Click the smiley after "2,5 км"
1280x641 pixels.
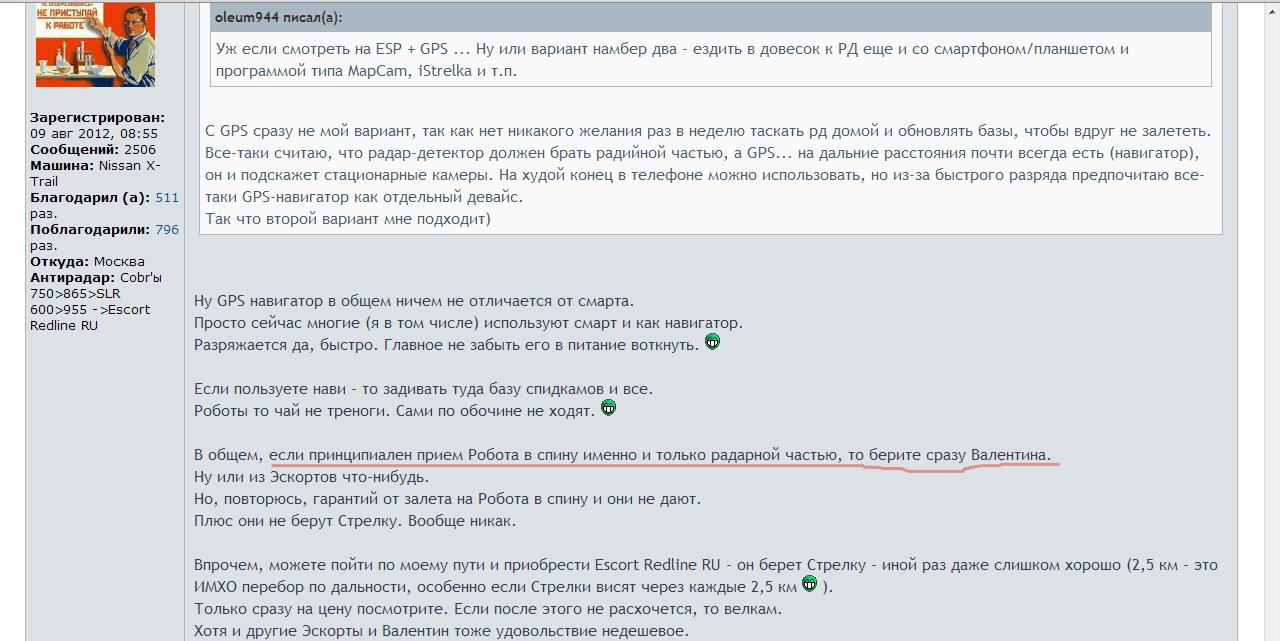coord(809,584)
